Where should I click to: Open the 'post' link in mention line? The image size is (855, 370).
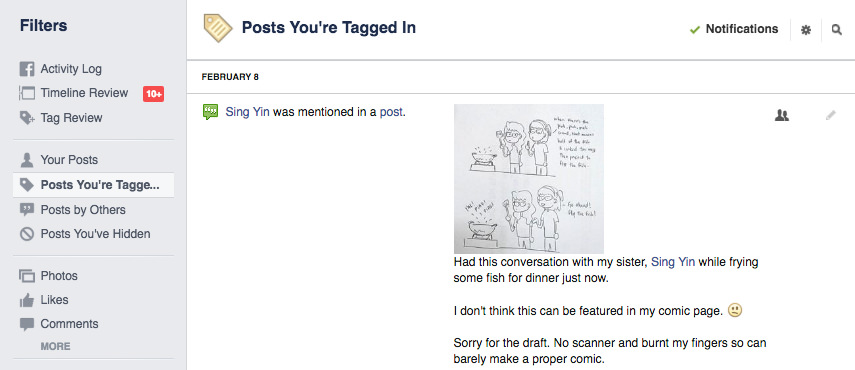pos(391,112)
